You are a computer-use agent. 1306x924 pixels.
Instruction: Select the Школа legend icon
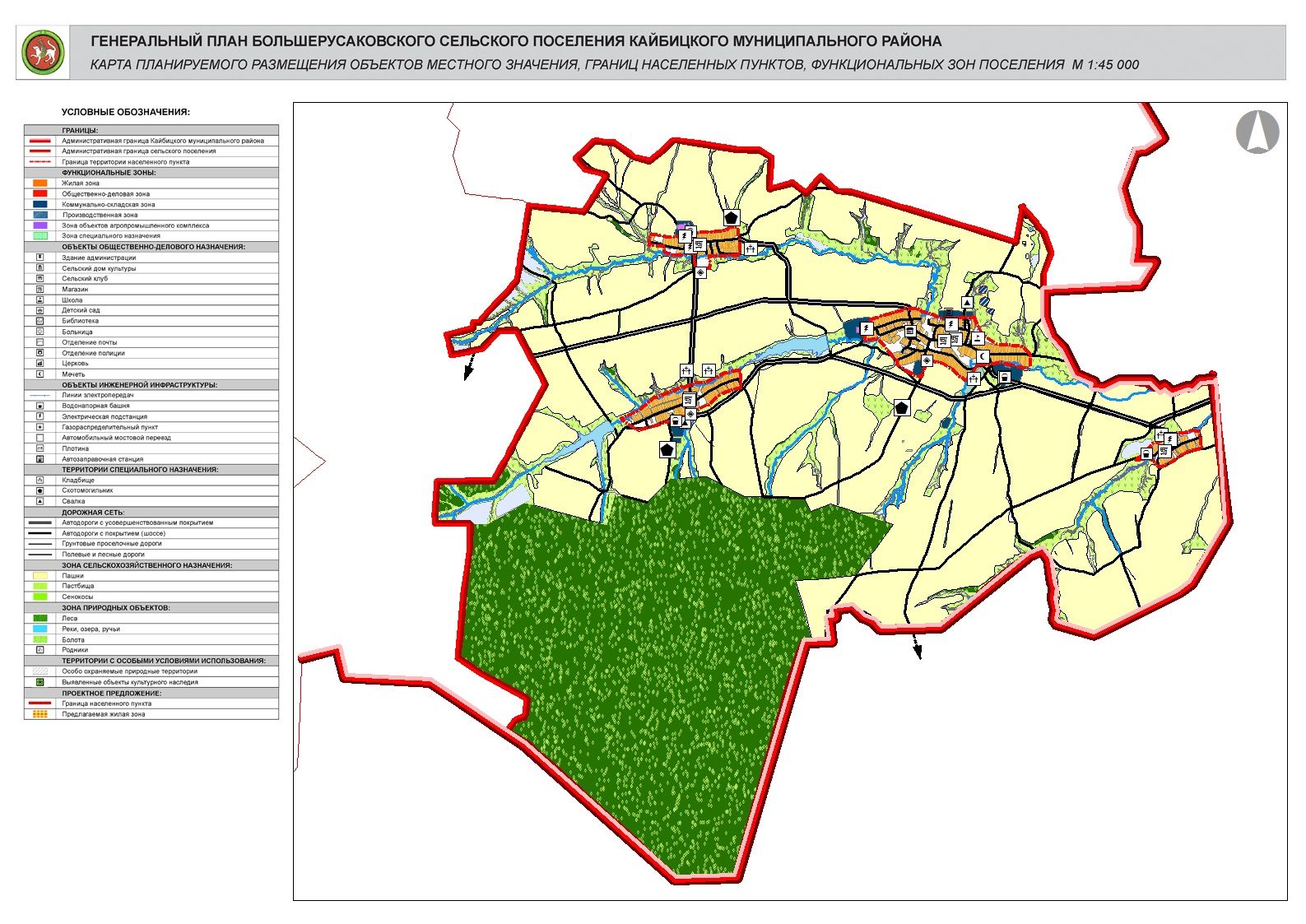(x=40, y=300)
